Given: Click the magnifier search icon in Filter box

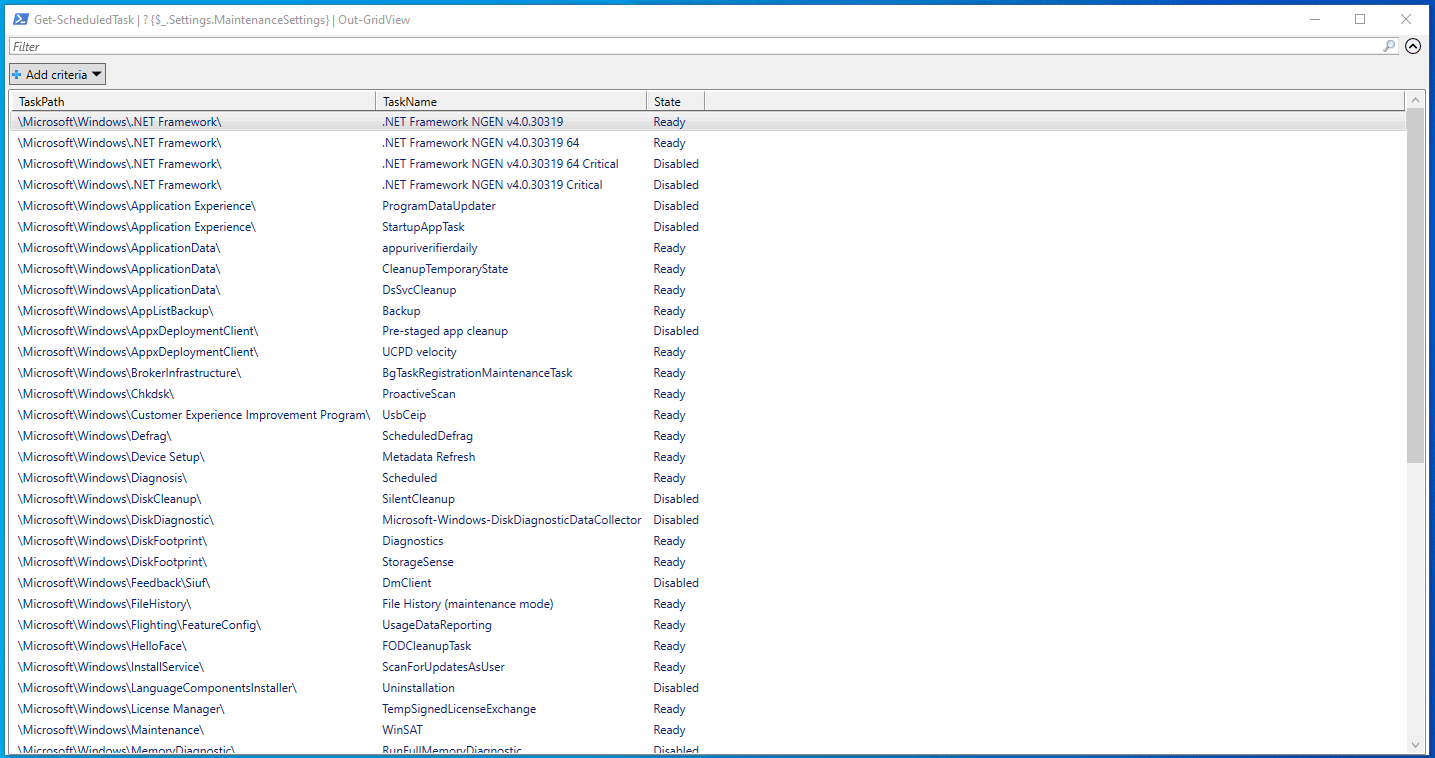Looking at the screenshot, I should coord(1389,46).
